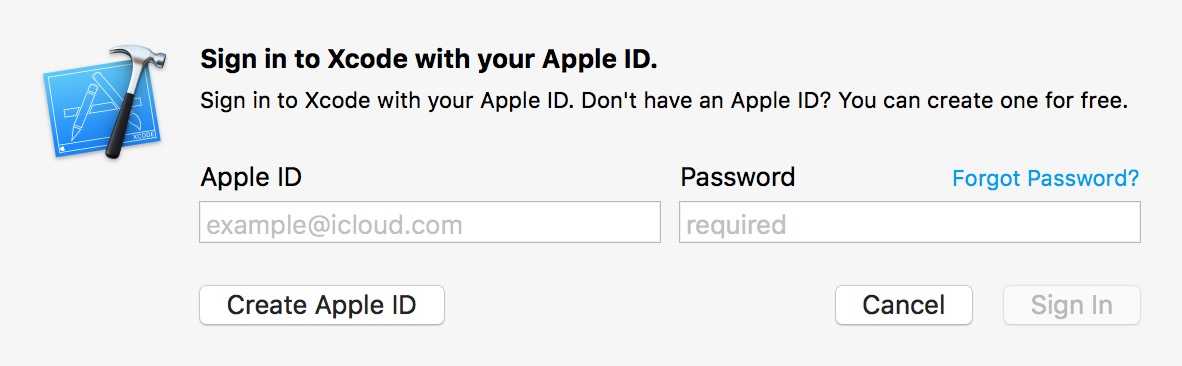This screenshot has width=1182, height=366.
Task: Focus the Apple ID text field
Action: [x=430, y=222]
